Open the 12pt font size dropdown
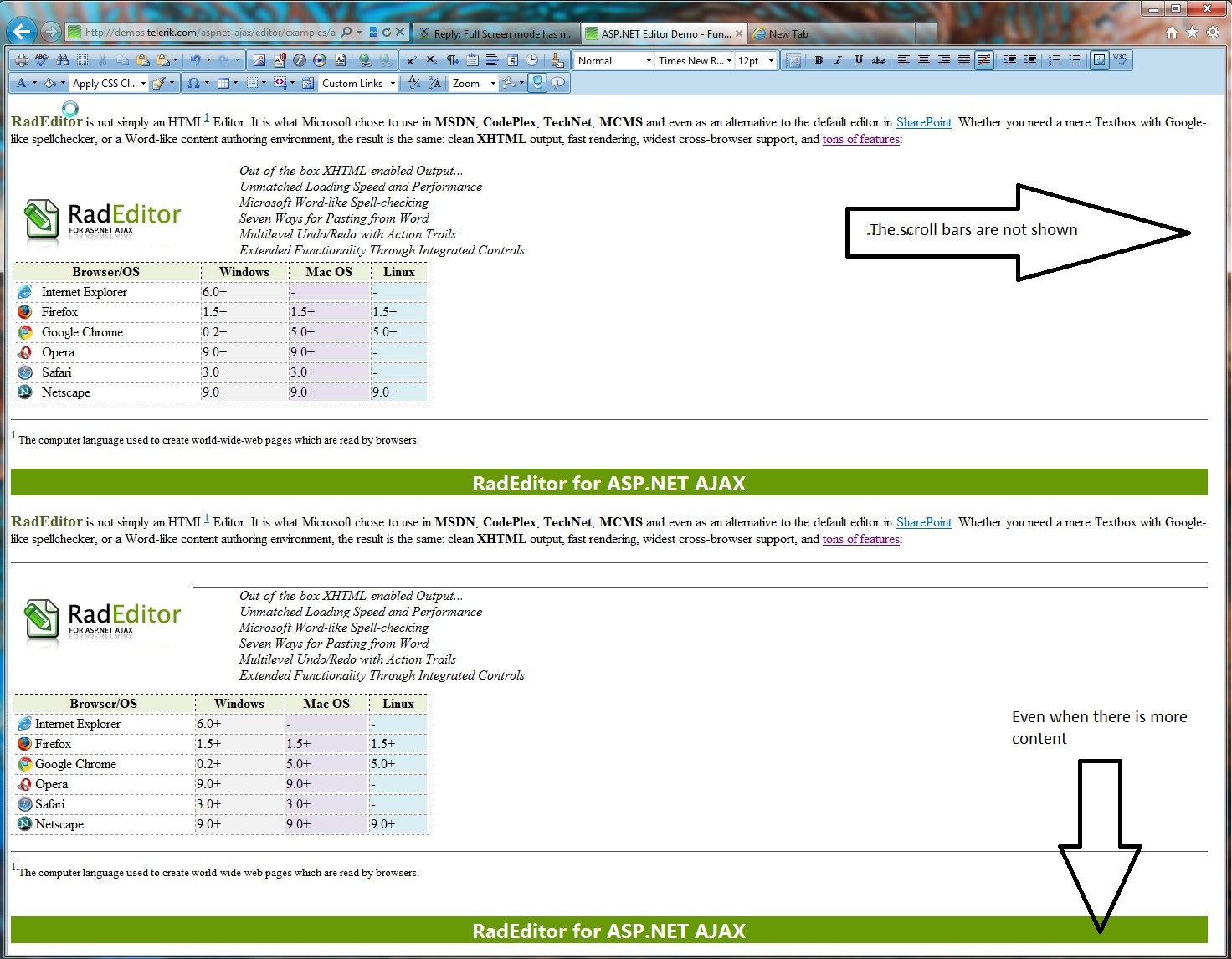1232x959 pixels. coord(756,60)
